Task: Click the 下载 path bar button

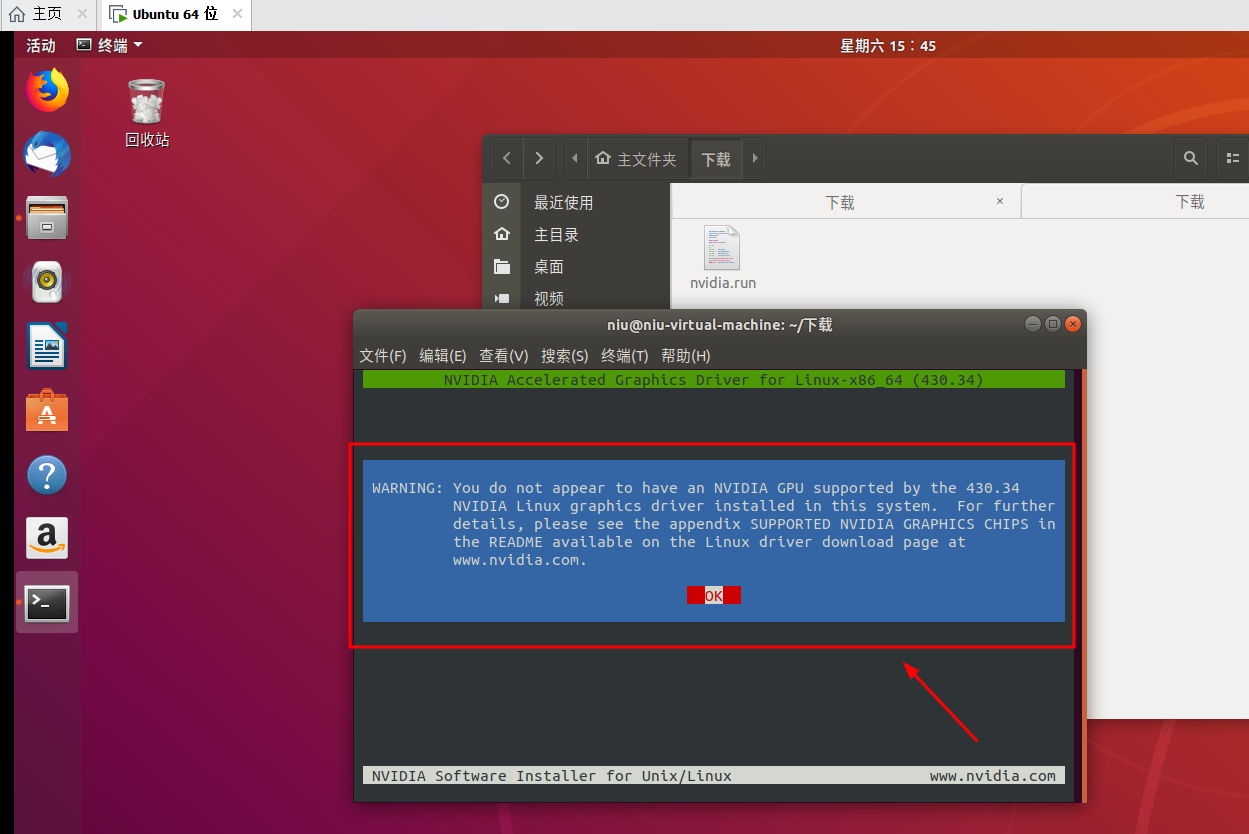Action: 716,159
